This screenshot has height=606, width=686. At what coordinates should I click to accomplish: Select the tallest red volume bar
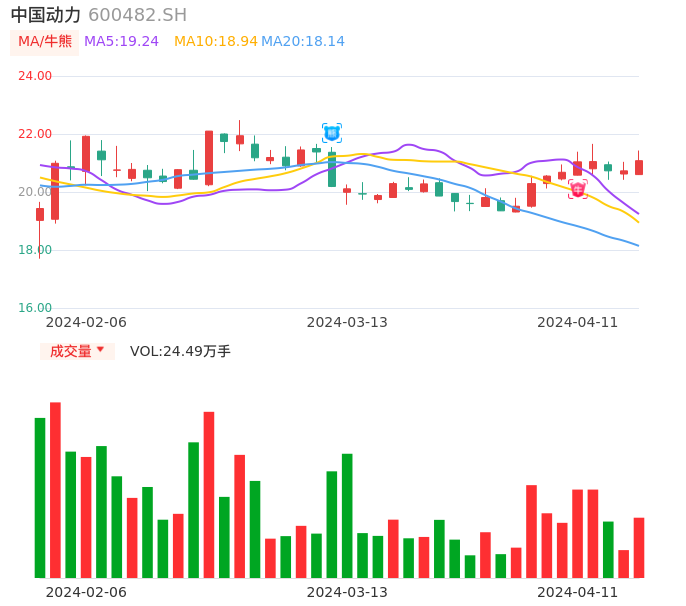tap(55, 489)
